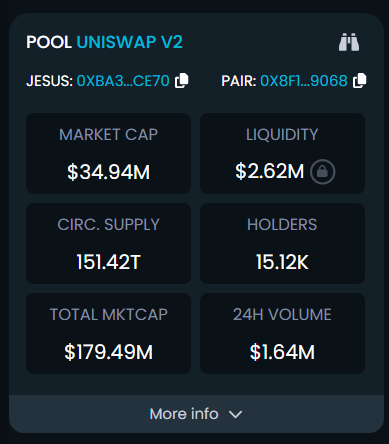The height and width of the screenshot is (444, 389).
Task: Click the JESUS: token label
Action: pos(50,81)
